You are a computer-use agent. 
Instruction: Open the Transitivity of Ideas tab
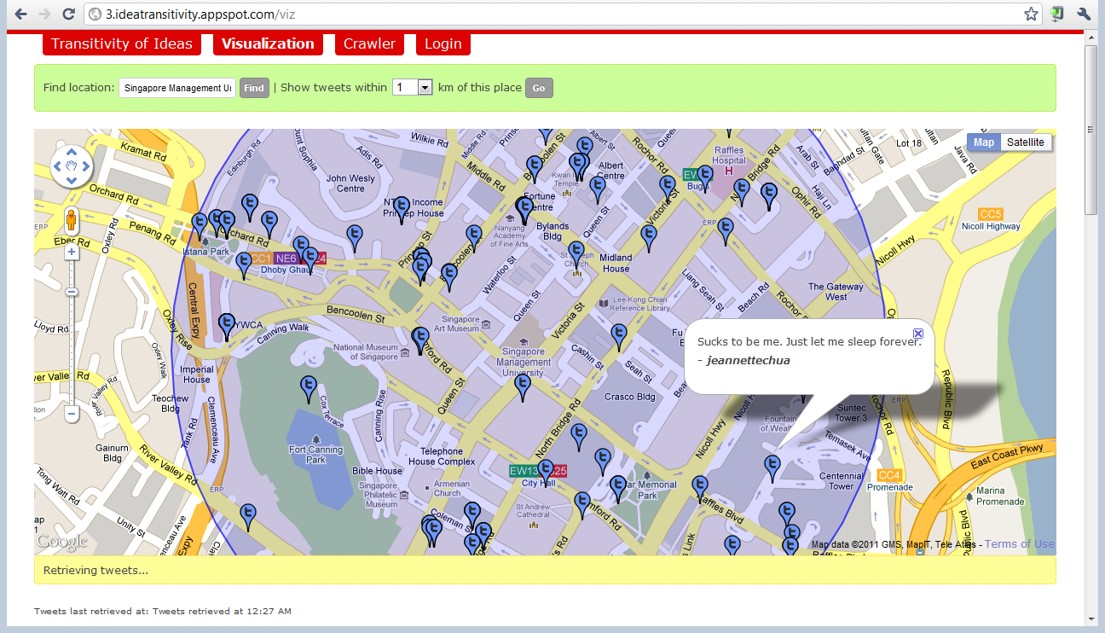[122, 44]
